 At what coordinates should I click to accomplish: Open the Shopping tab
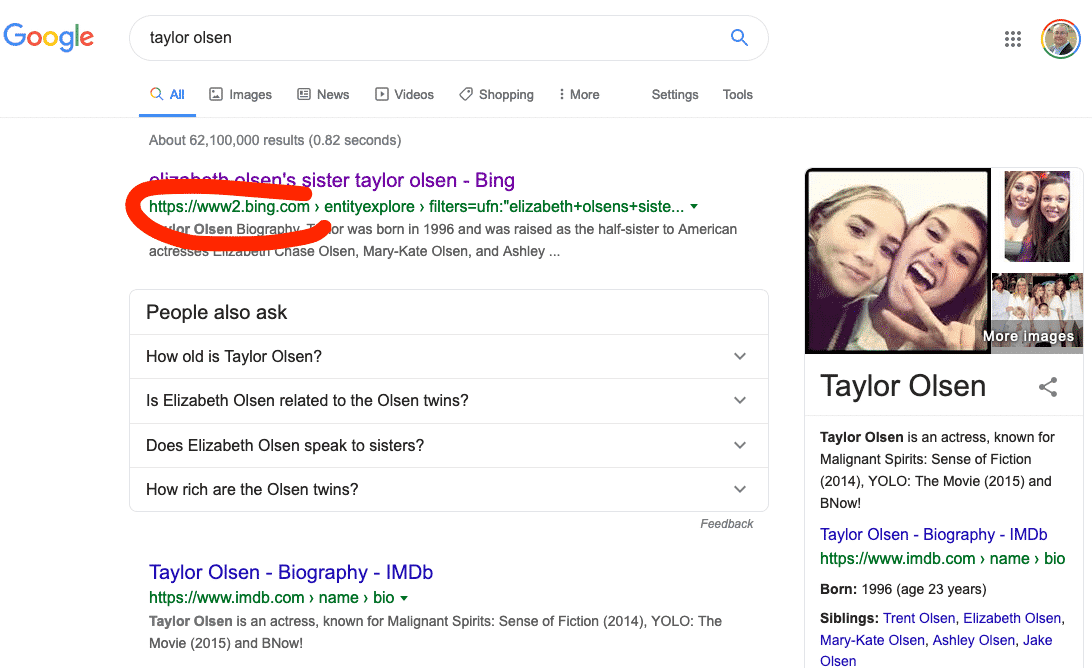[497, 95]
